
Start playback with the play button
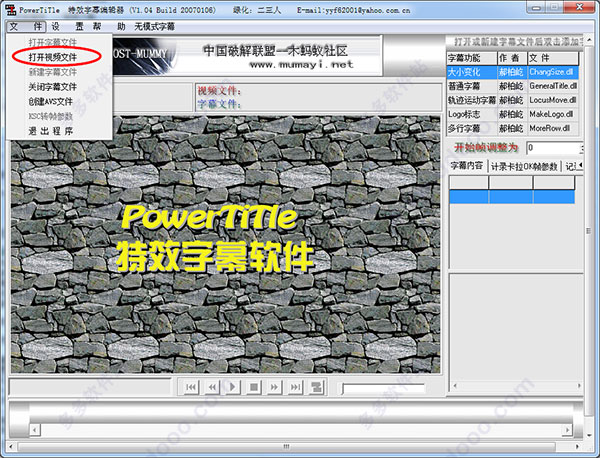tap(232, 387)
